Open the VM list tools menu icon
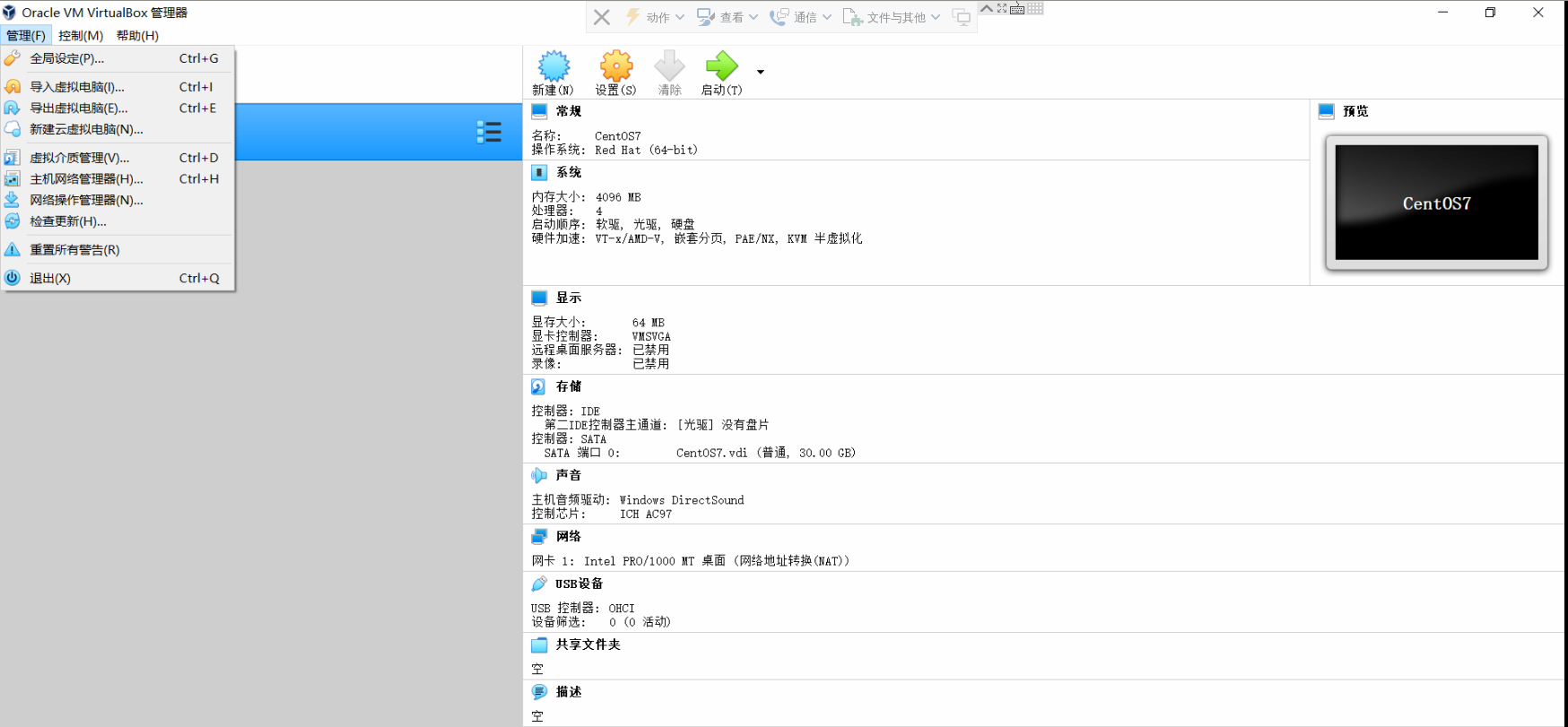 pyautogui.click(x=489, y=132)
